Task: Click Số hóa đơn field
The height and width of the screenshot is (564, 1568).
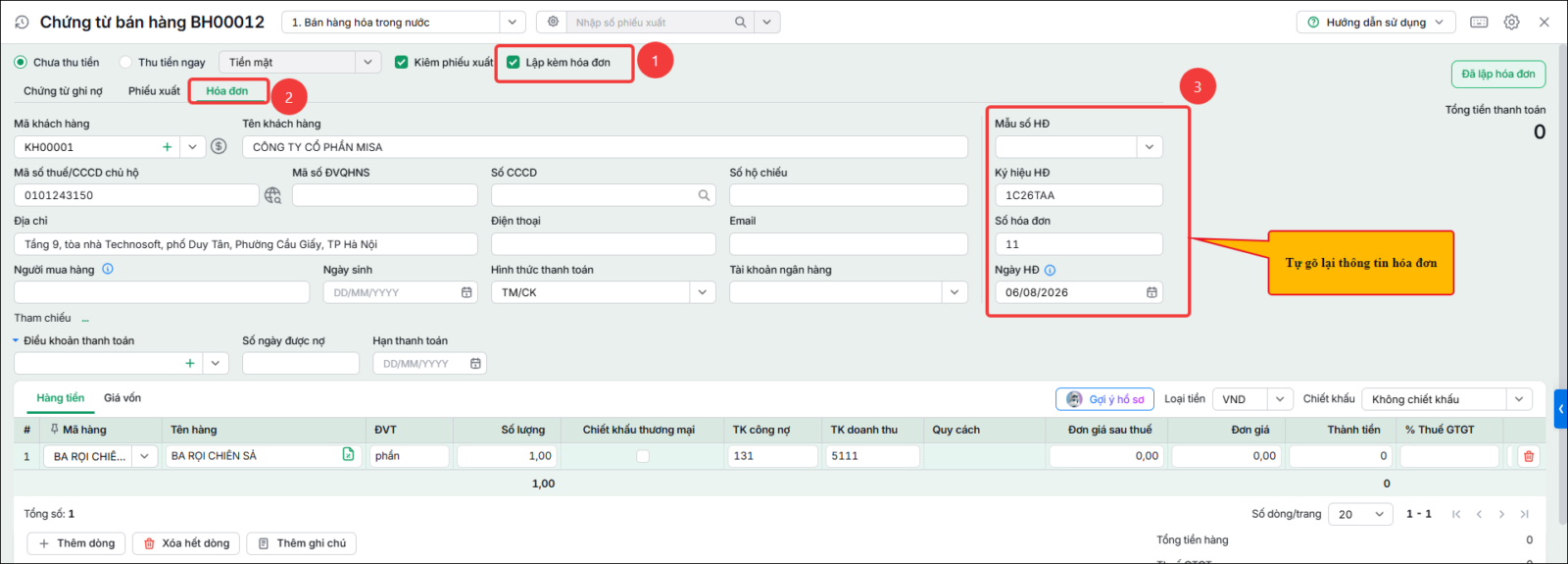Action: tap(1079, 244)
